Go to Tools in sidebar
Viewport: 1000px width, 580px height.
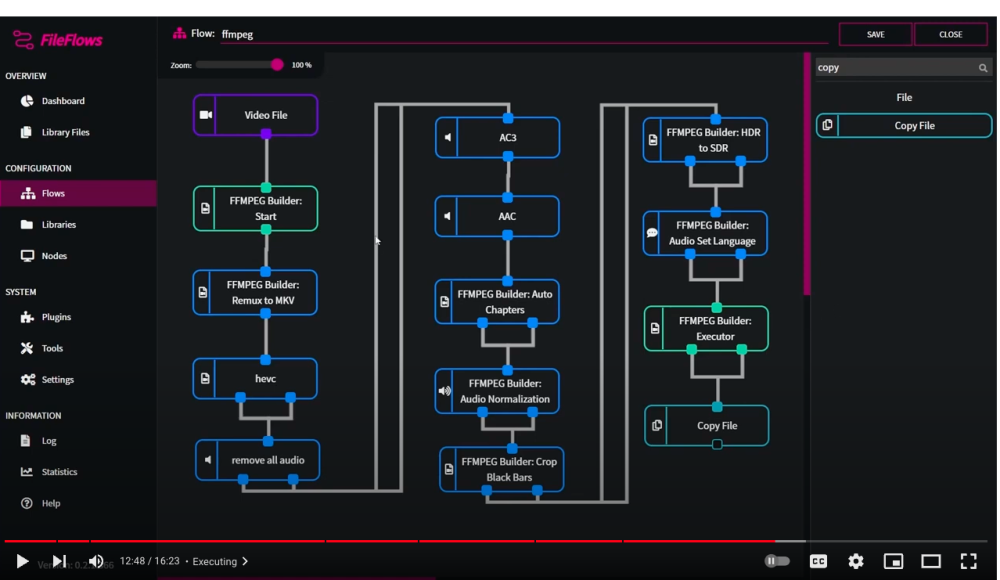point(52,348)
